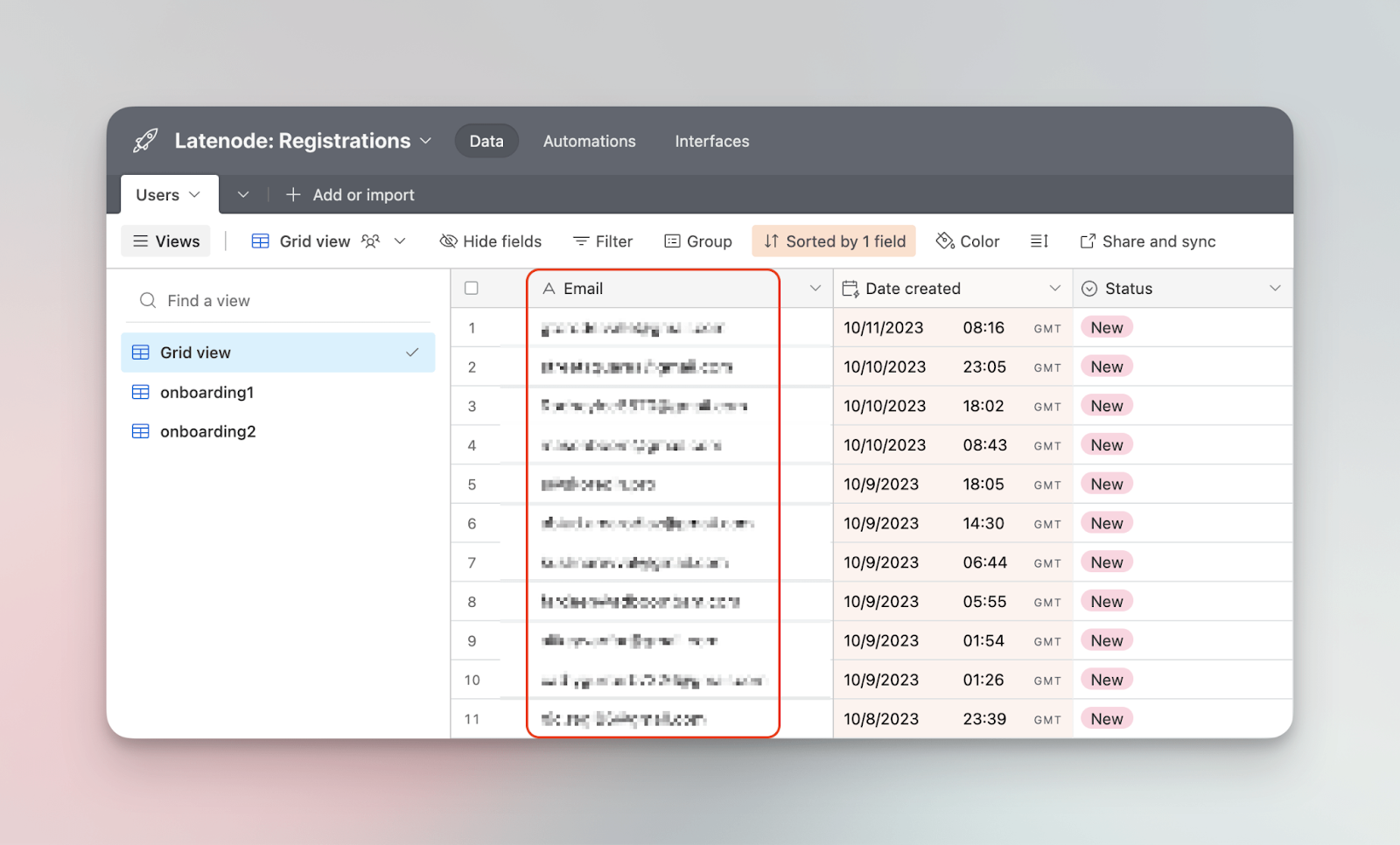
Task: Click date cell 10/9/2023 05:55
Action: (x=953, y=602)
